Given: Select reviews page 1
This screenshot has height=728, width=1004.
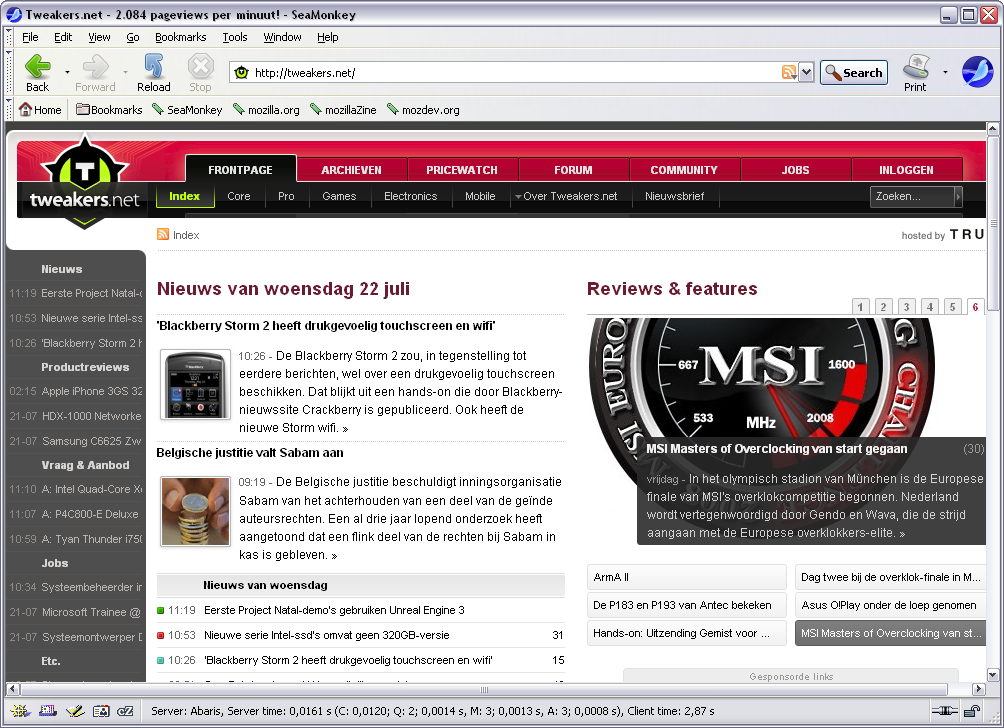Looking at the screenshot, I should tap(860, 307).
